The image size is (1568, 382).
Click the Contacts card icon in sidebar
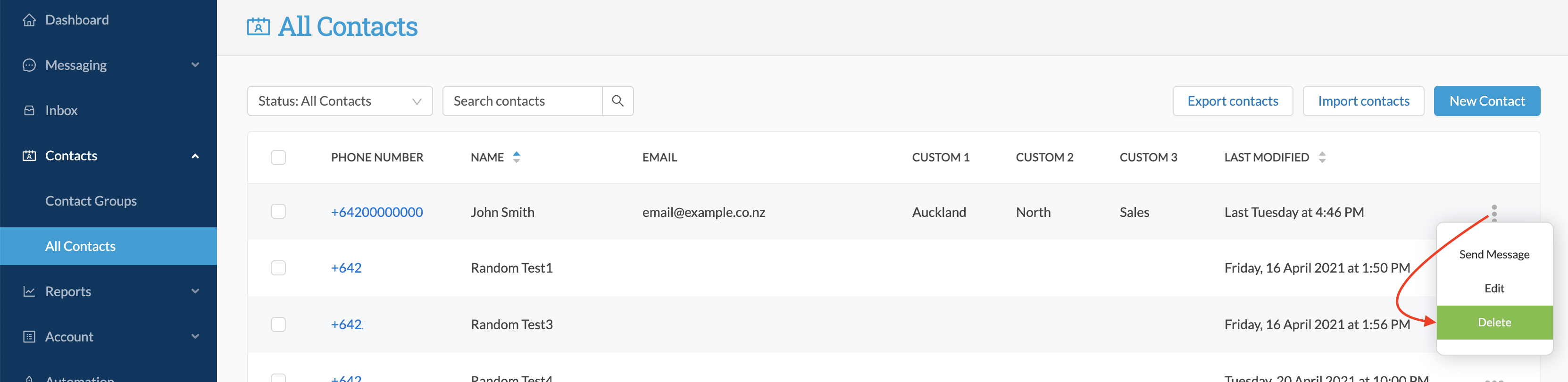point(29,156)
